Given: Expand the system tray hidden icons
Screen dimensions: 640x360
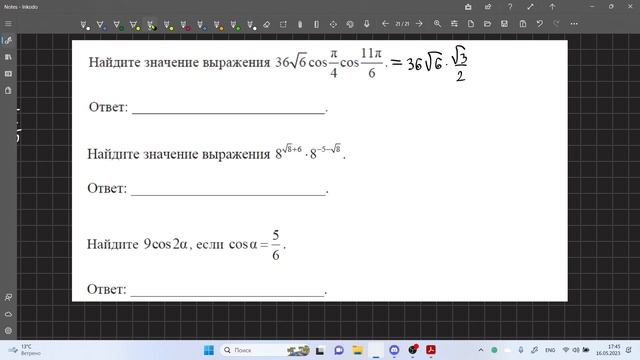Looking at the screenshot, I should pos(481,350).
